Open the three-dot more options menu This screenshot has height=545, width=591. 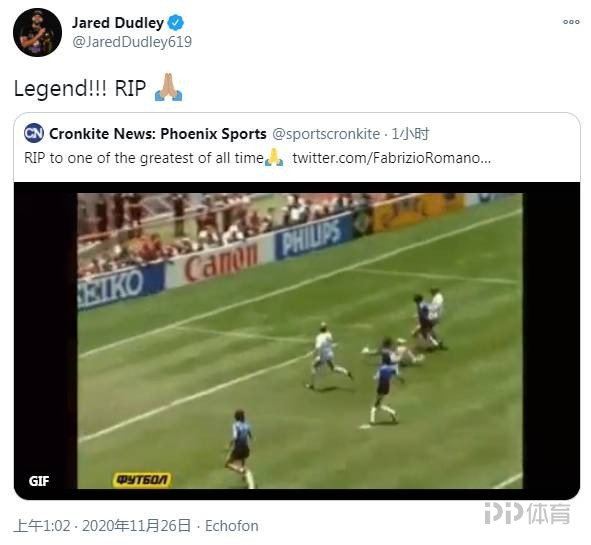click(x=571, y=22)
